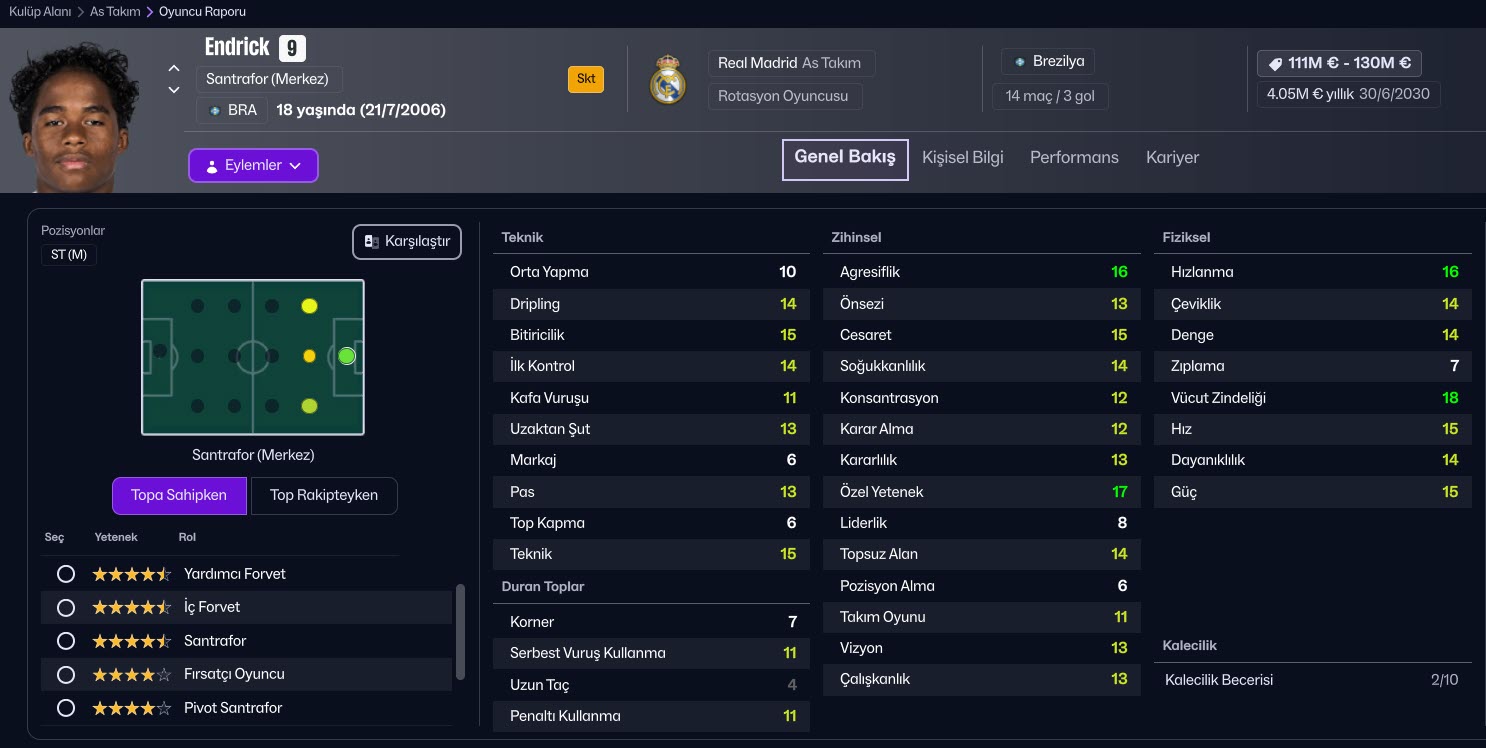The height and width of the screenshot is (748, 1486).
Task: Open the Eylemler dropdown menu
Action: (x=253, y=166)
